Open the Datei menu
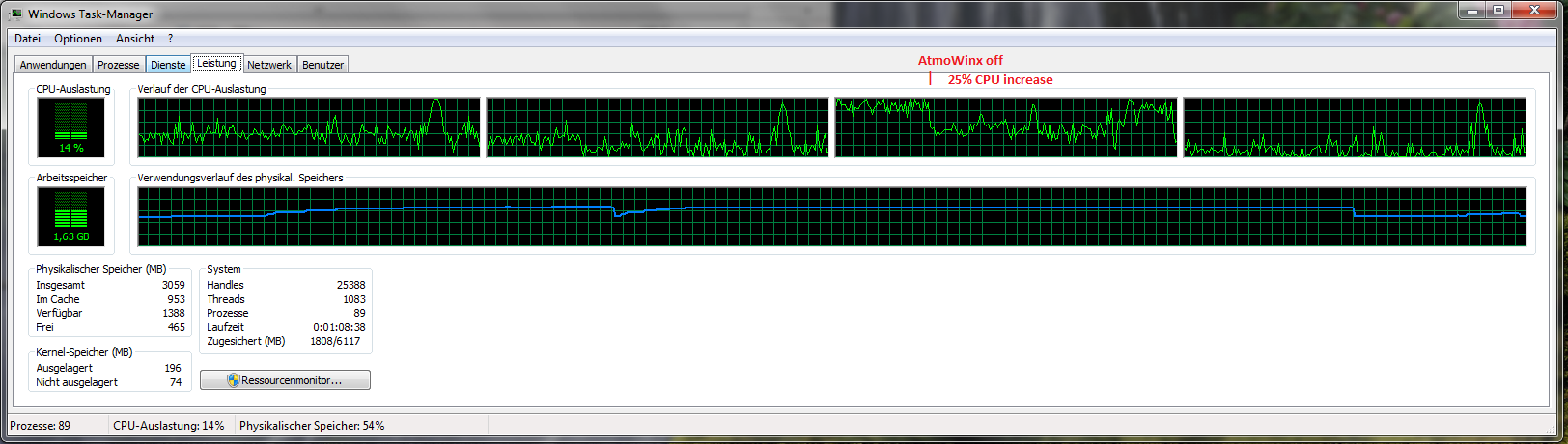This screenshot has width=1568, height=444. tap(28, 39)
